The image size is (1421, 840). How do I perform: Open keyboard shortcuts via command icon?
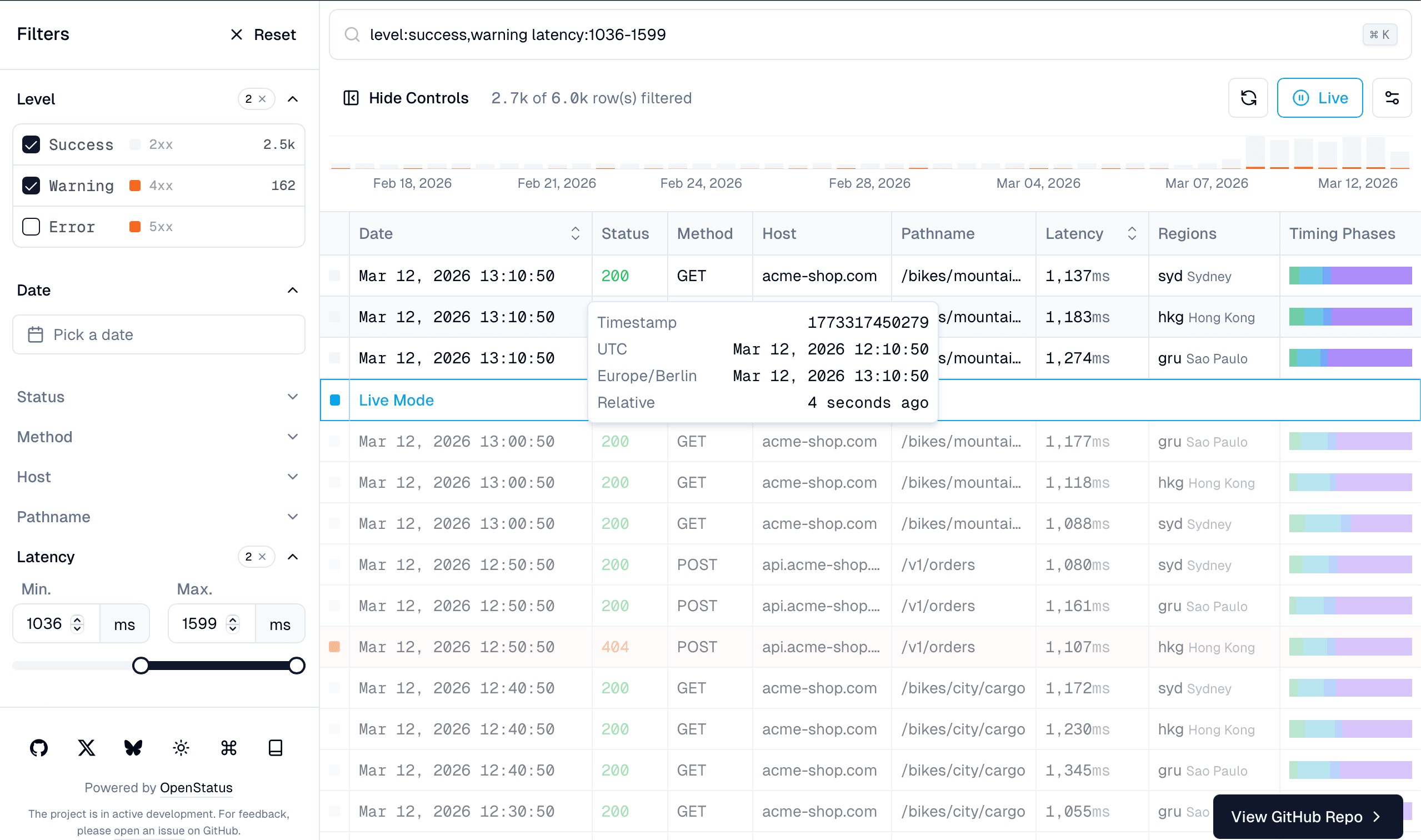tap(228, 748)
